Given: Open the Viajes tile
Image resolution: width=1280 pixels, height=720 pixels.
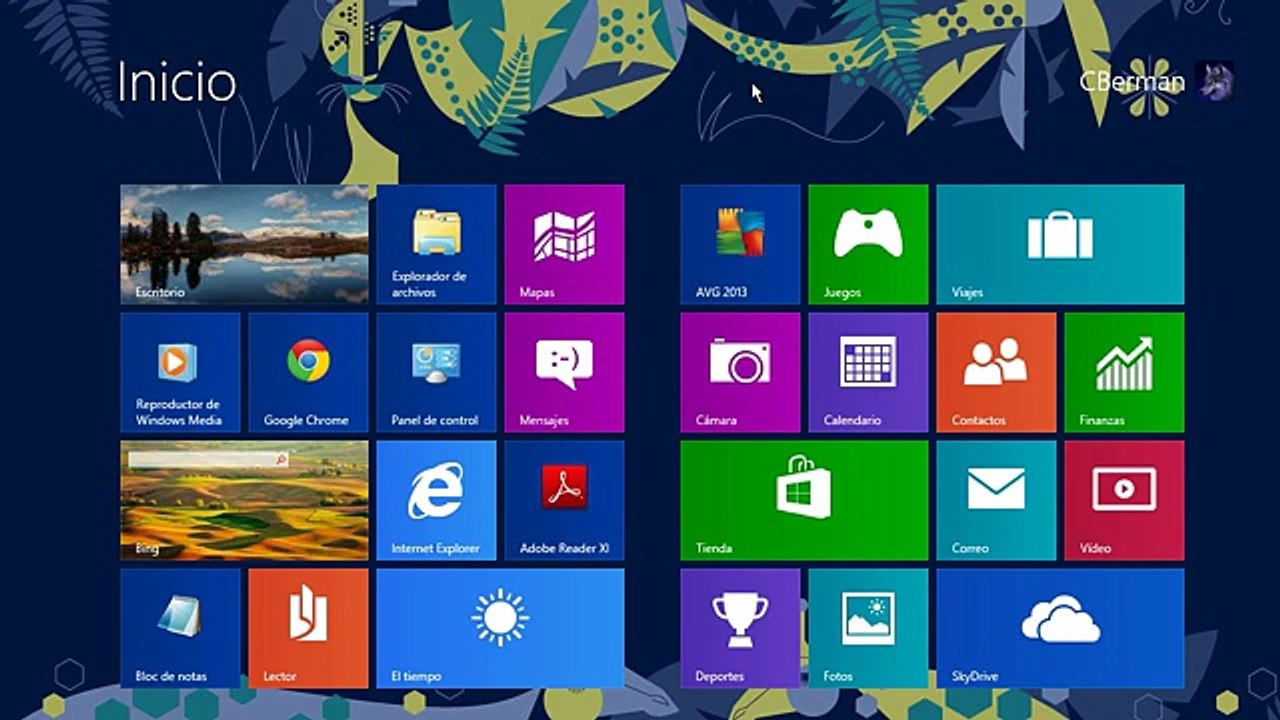Looking at the screenshot, I should (x=1060, y=244).
